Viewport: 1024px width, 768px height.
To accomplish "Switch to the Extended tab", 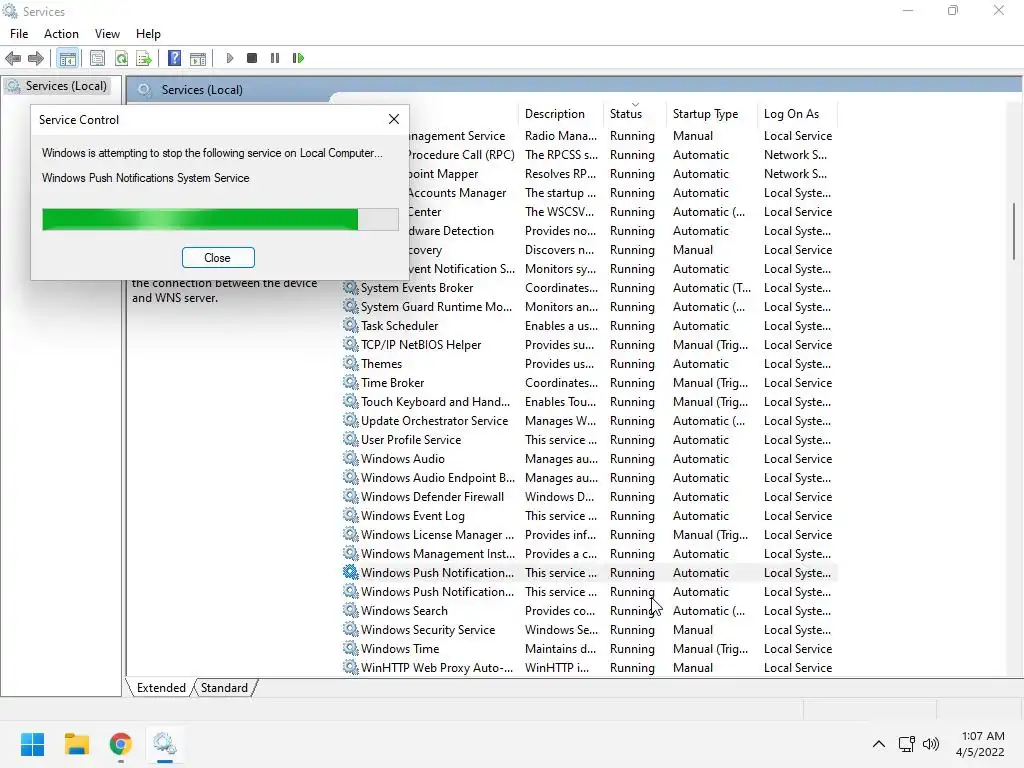I will click(161, 688).
